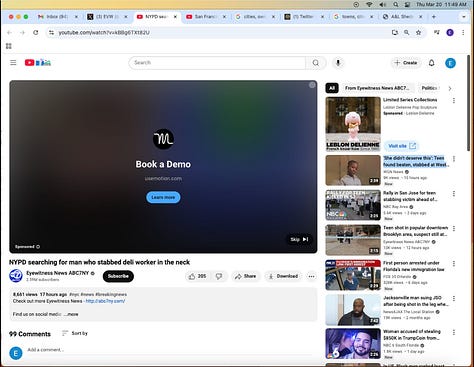The width and height of the screenshot is (474, 367).
Task: Switch to the Inbox Gmail tab
Action: pos(57,17)
